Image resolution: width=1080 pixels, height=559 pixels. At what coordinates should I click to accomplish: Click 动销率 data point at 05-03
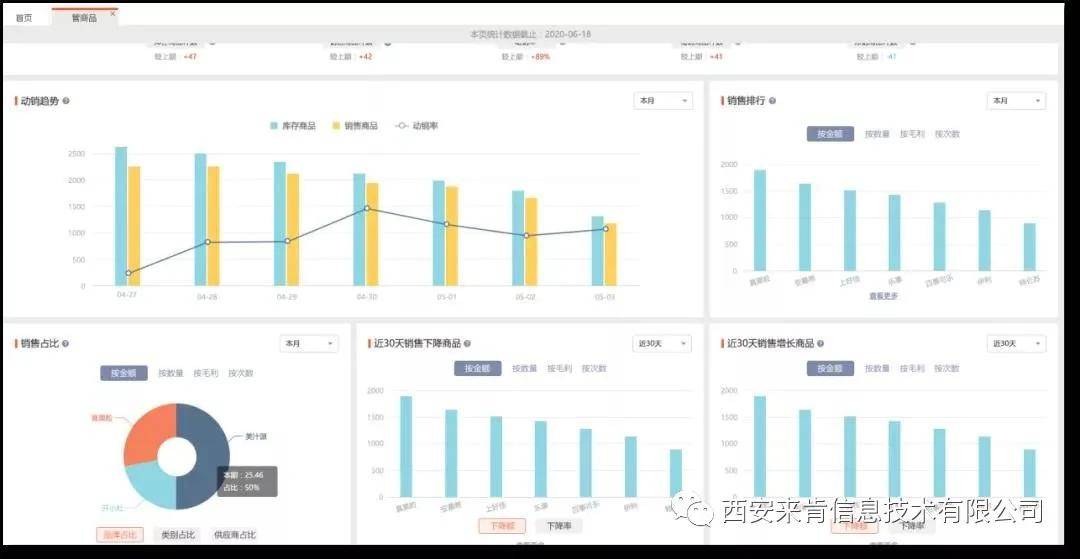(605, 229)
